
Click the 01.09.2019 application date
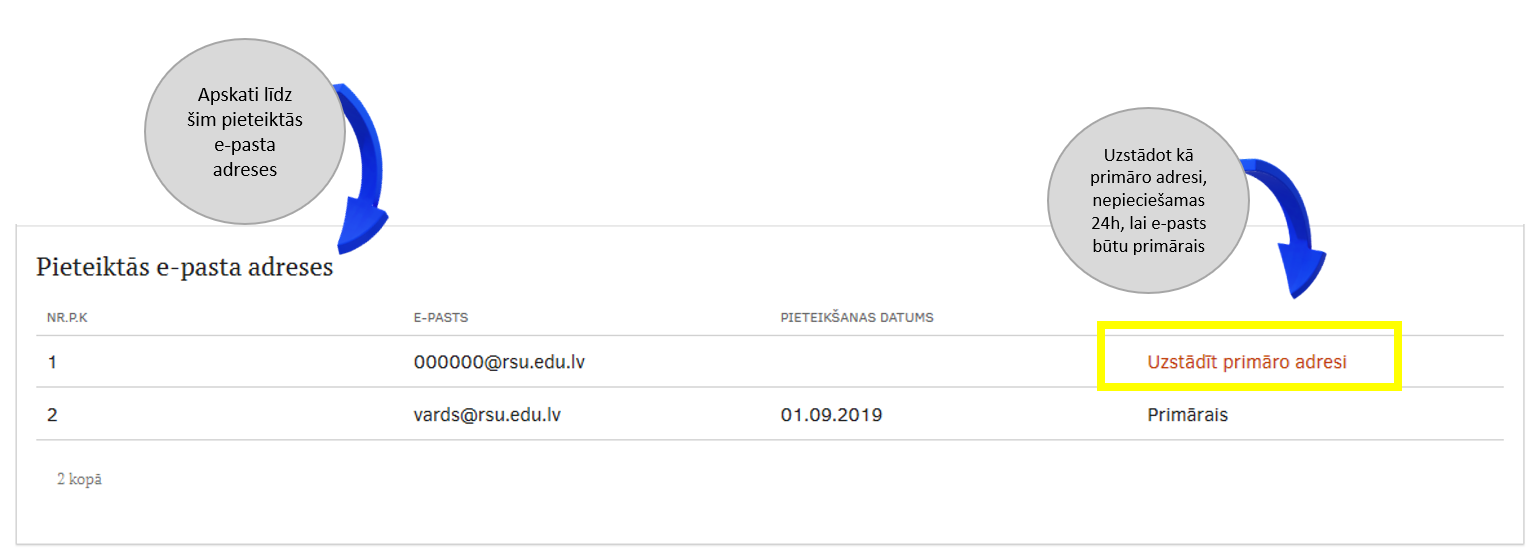(x=831, y=414)
